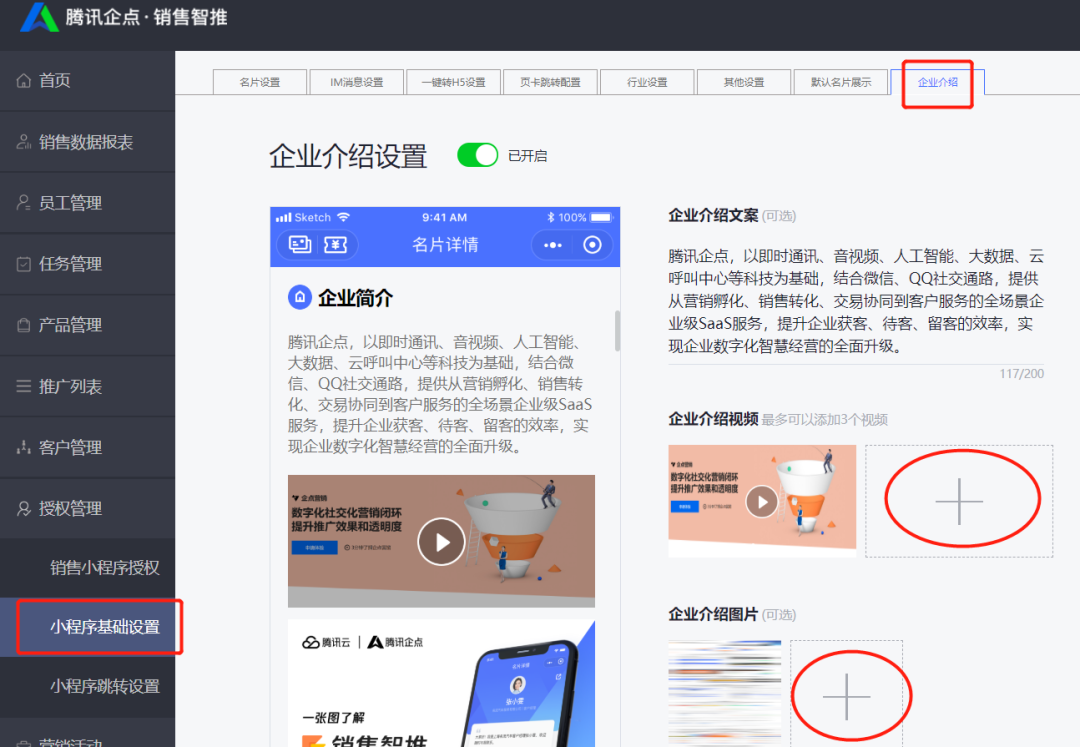1080x747 pixels.
Task: Open the 一键转H5设置 tab
Action: click(453, 82)
